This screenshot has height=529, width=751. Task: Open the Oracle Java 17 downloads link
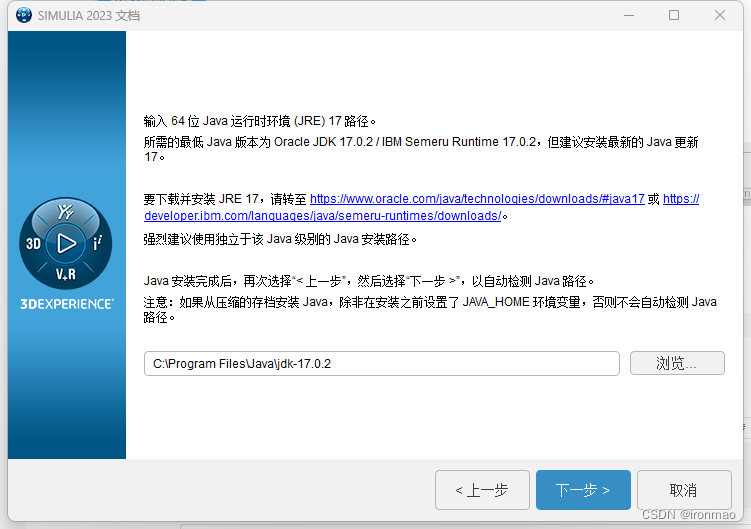pos(477,199)
